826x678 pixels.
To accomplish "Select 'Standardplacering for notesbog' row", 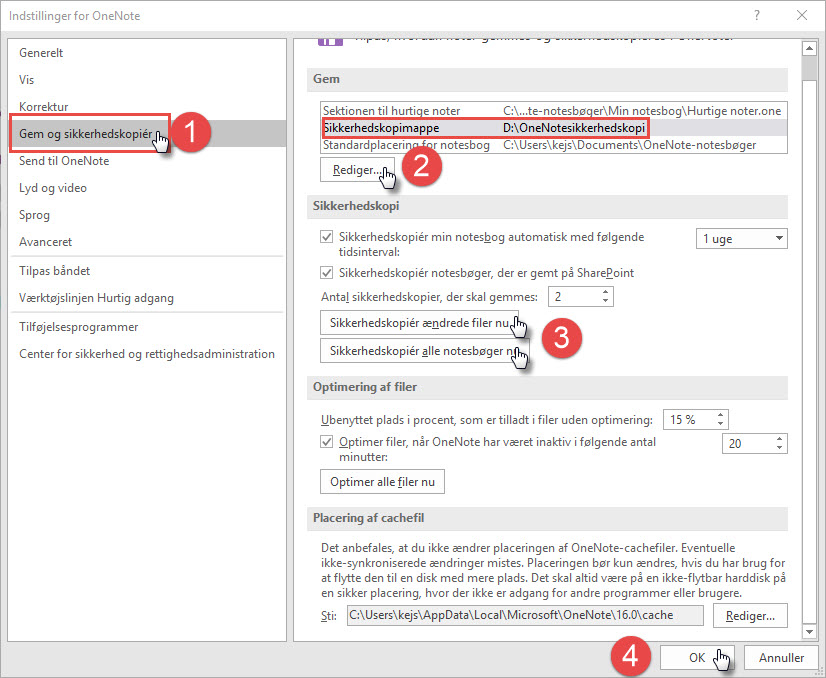I will tap(554, 145).
